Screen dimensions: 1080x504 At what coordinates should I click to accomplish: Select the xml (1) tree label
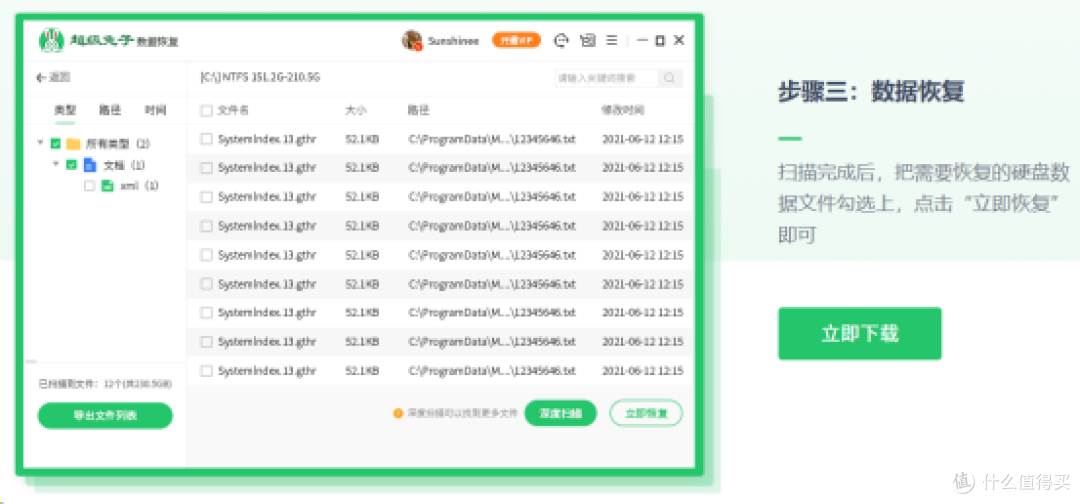[140, 186]
